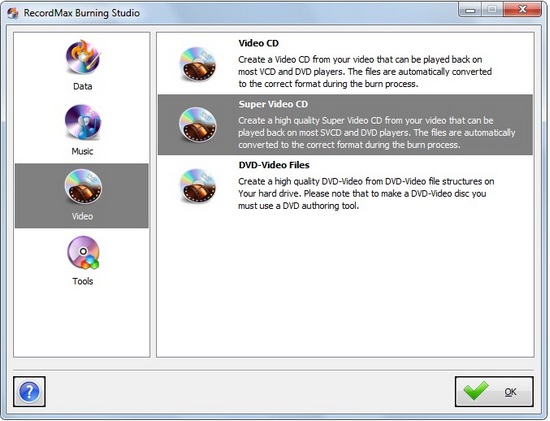Confirm selection with the OK button

(494, 392)
